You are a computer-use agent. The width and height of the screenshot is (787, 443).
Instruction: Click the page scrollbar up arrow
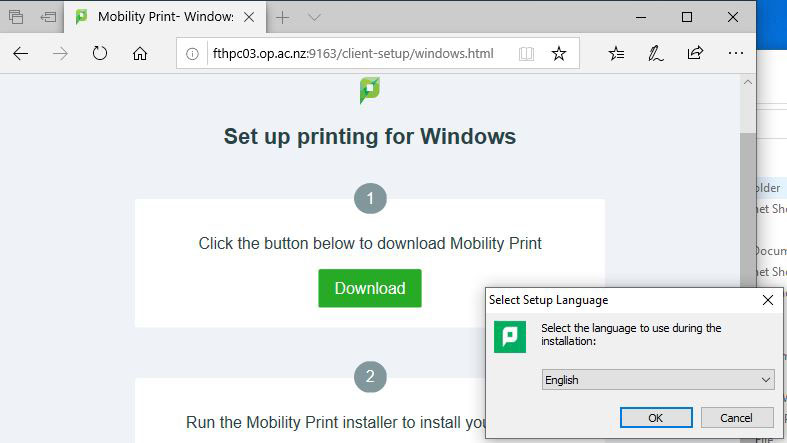click(748, 82)
